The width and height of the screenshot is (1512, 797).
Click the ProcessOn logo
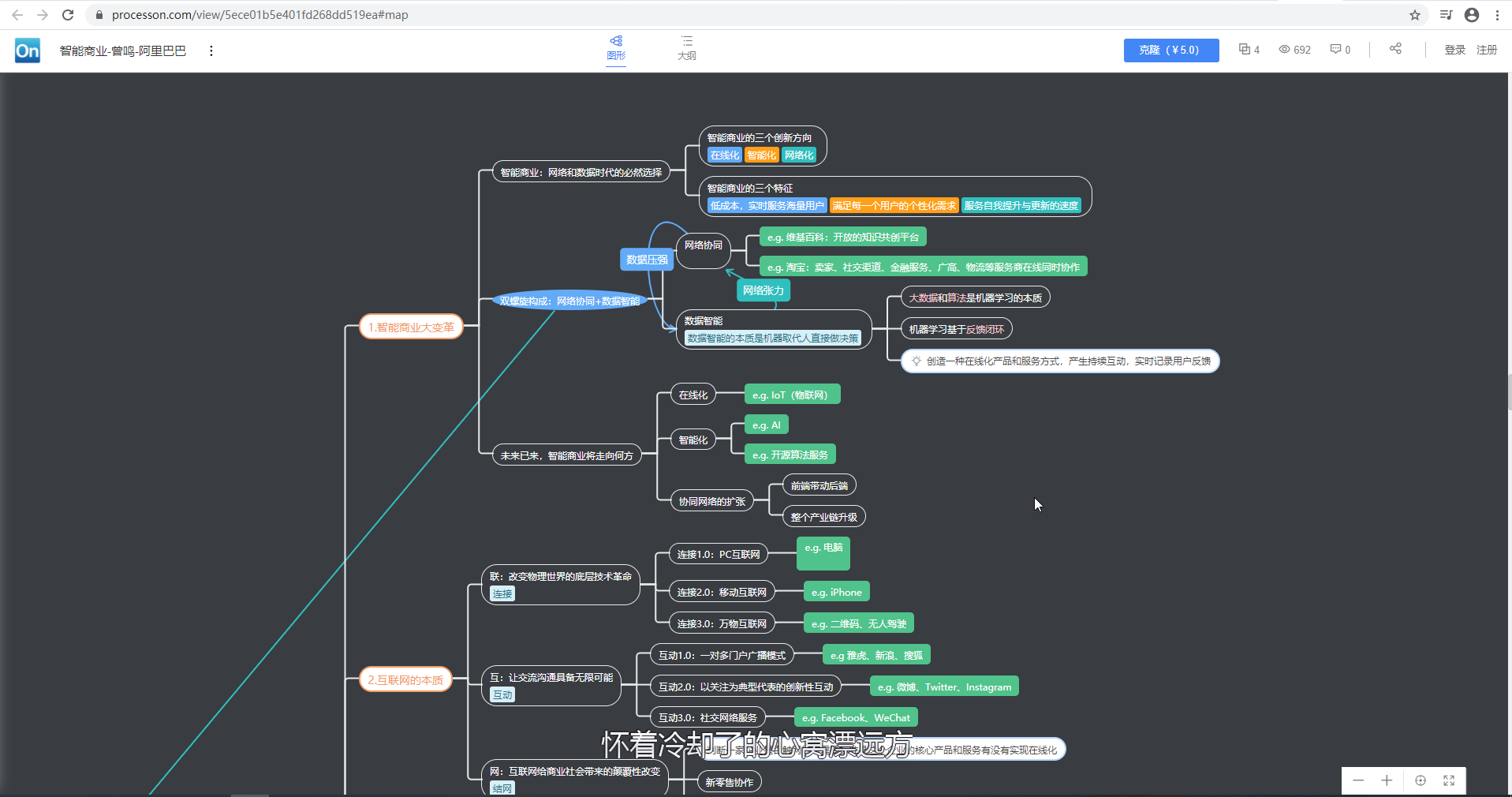pos(27,50)
